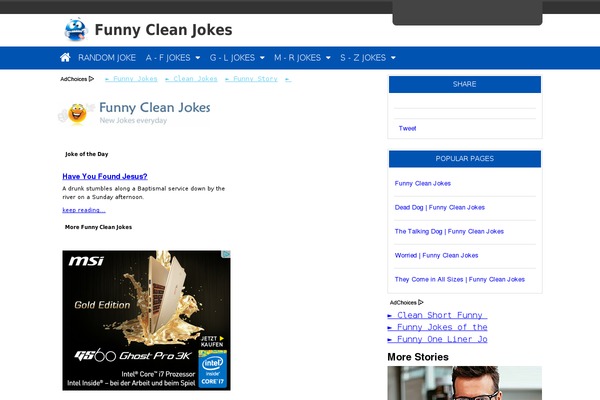The image size is (600, 400).
Task: Expand the S - Z Jokes menu
Action: (368, 58)
